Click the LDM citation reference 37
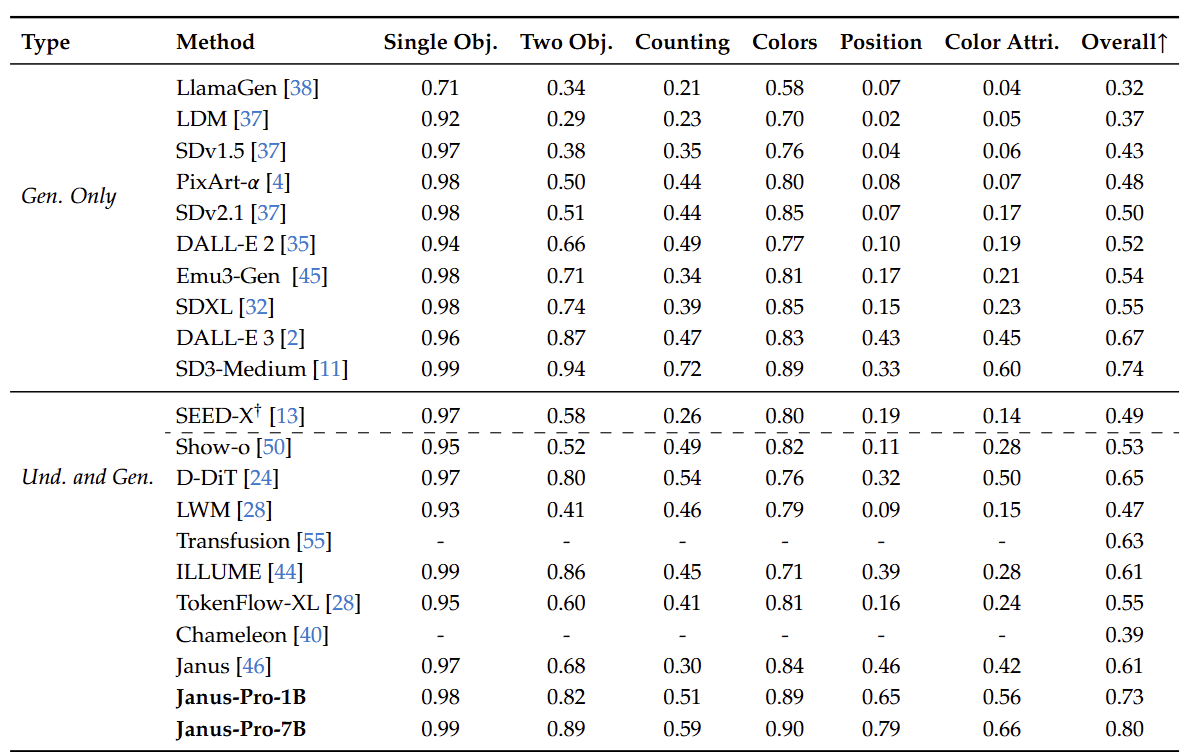 click(x=251, y=120)
